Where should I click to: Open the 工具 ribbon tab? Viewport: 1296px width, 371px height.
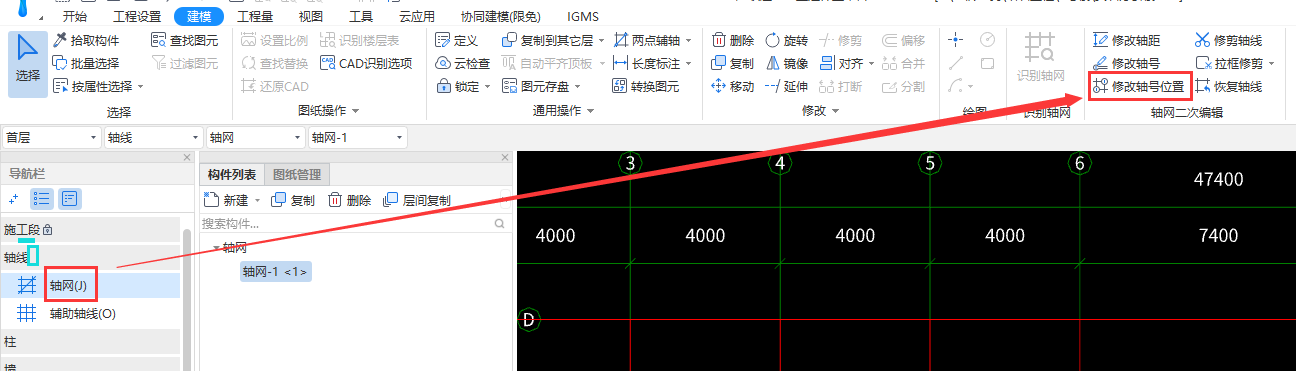pyautogui.click(x=361, y=16)
